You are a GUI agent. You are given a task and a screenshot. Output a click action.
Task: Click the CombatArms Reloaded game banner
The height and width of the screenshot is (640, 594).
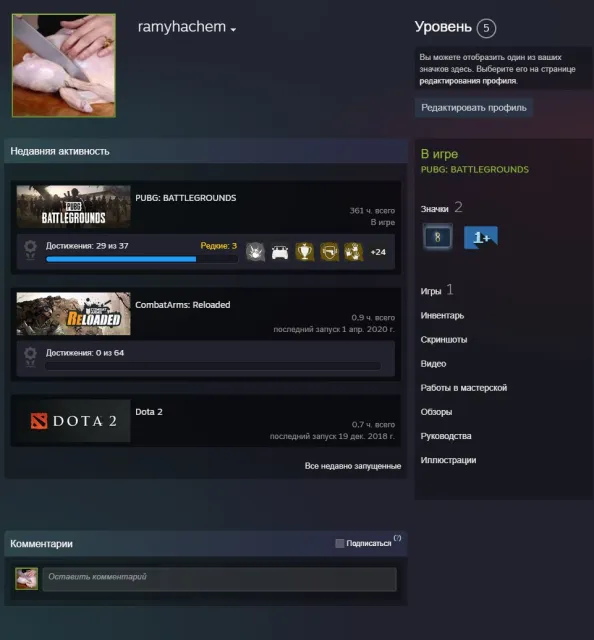(73, 313)
